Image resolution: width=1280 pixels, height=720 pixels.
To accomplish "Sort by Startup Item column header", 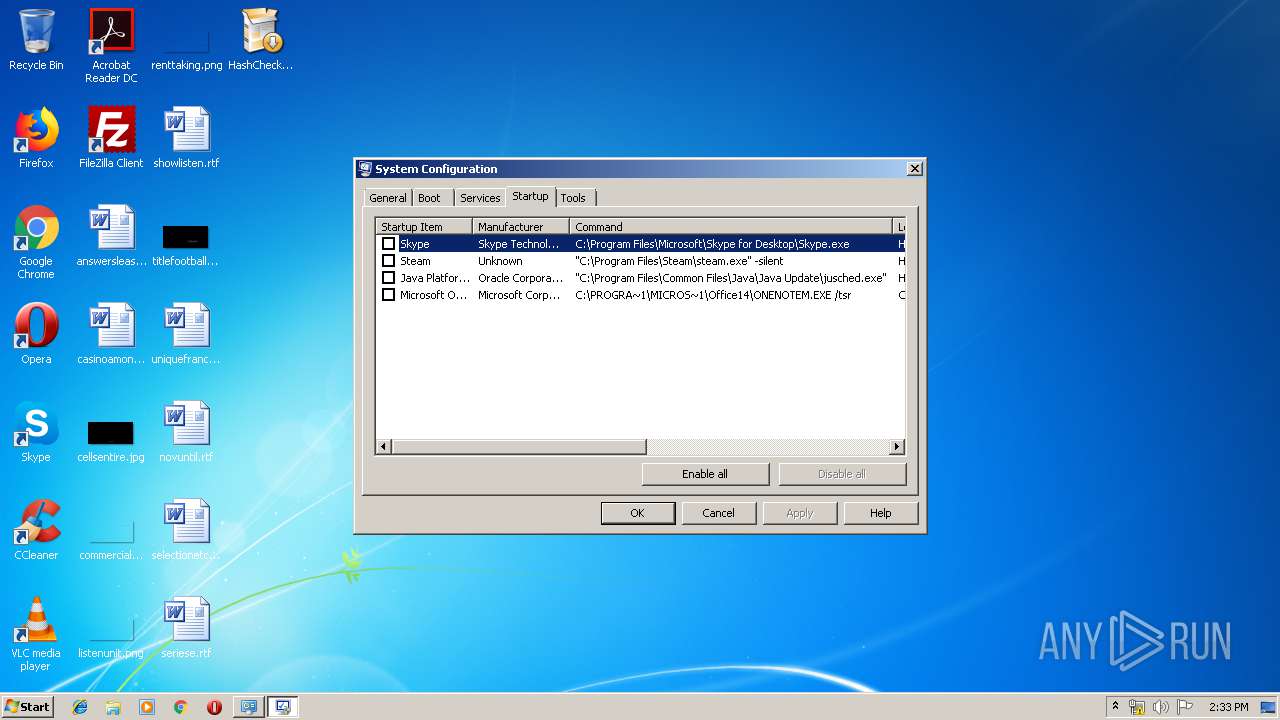I will 424,227.
